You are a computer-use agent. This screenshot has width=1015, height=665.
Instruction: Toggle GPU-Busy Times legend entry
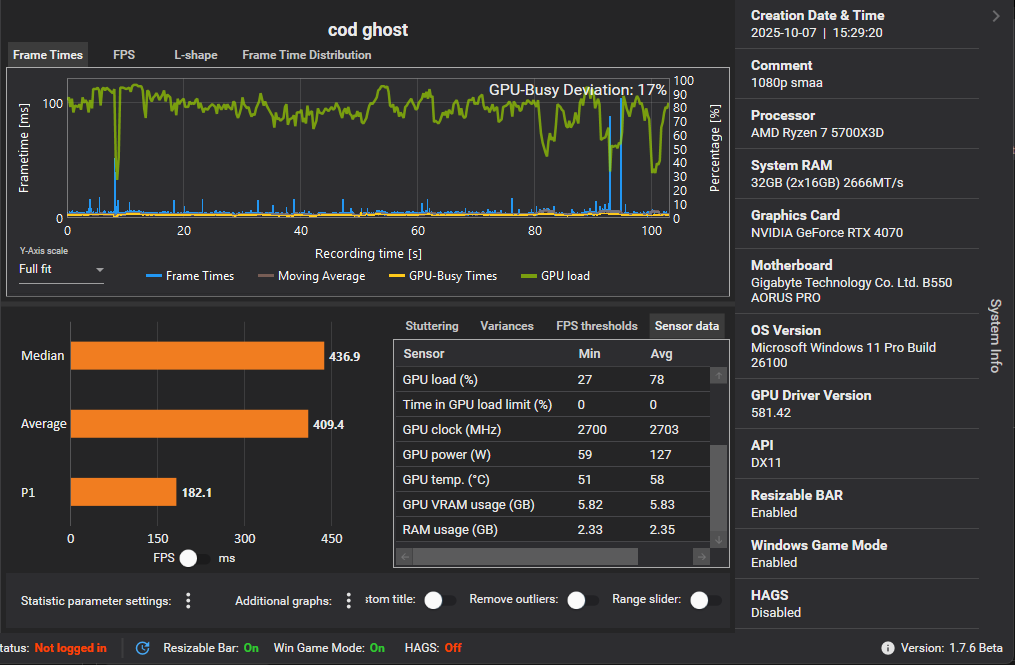(443, 276)
